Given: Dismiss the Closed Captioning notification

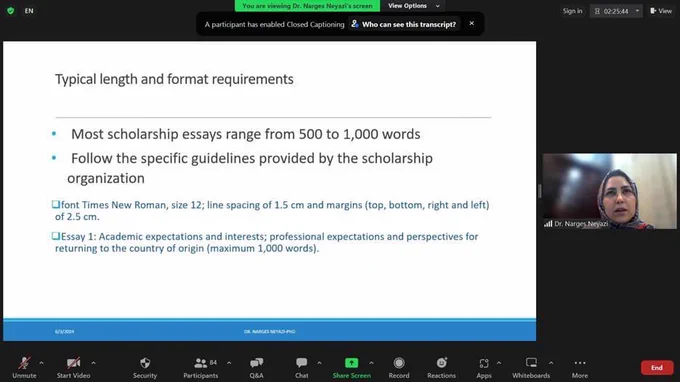Looking at the screenshot, I should pyautogui.click(x=471, y=23).
